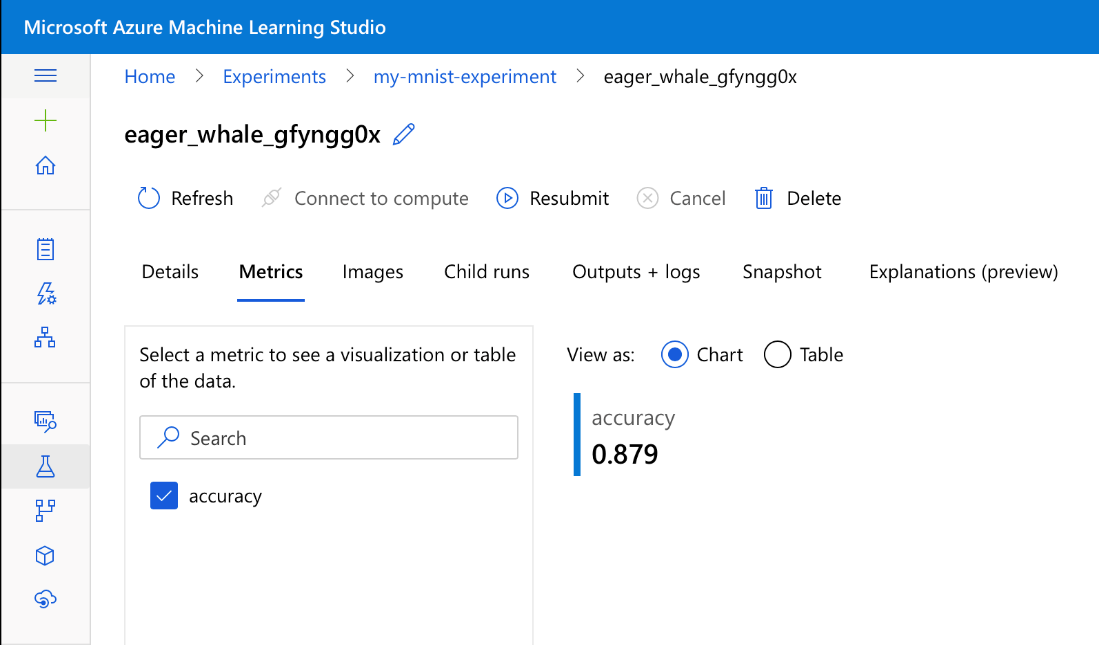1099x645 pixels.
Task: Open Models cube icon in sidebar
Action: 45,556
